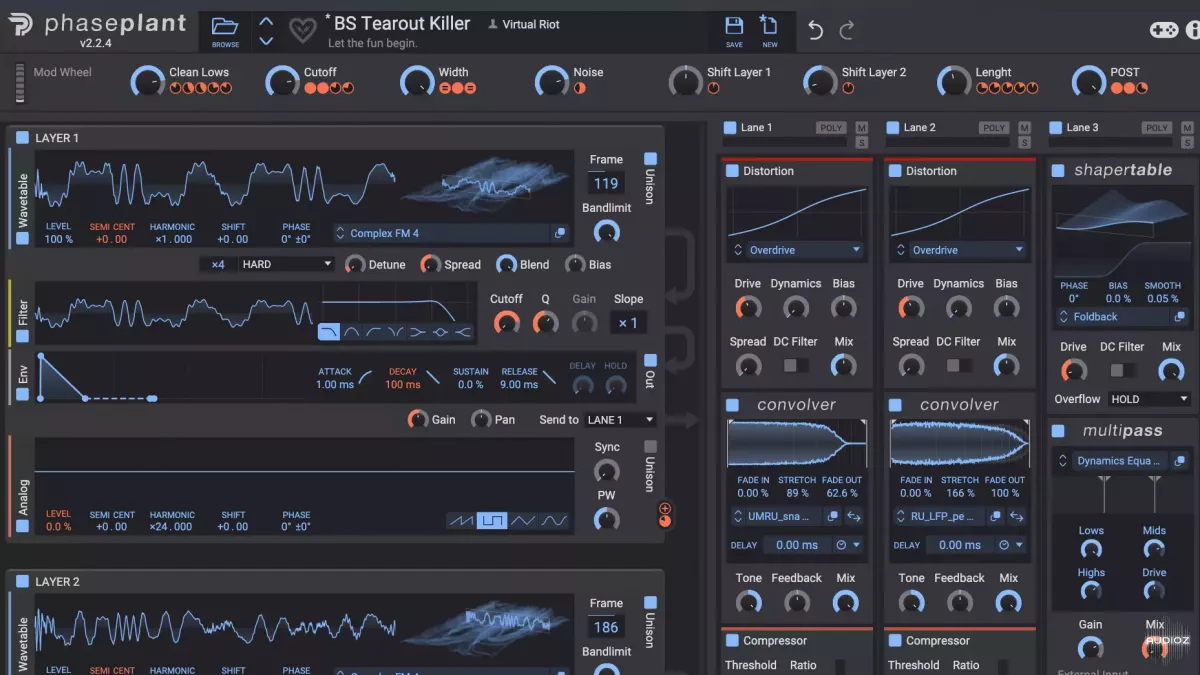Save the current preset
The height and width of the screenshot is (675, 1200).
click(734, 32)
